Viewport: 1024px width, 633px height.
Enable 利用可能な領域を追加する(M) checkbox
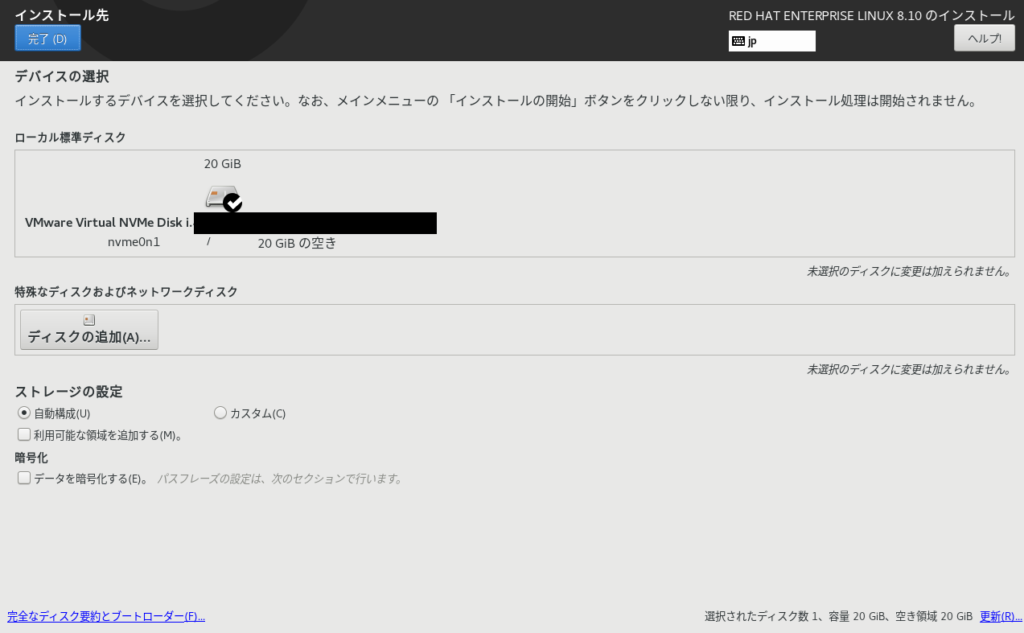click(x=24, y=435)
